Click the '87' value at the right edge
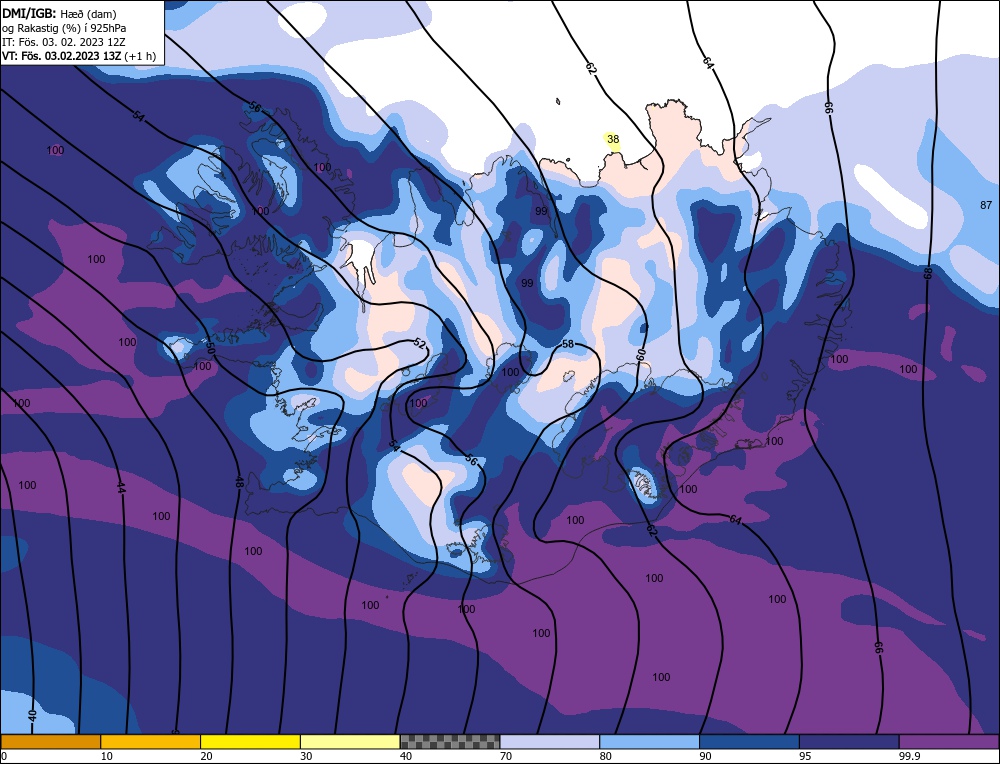This screenshot has height=764, width=1000. tap(986, 205)
